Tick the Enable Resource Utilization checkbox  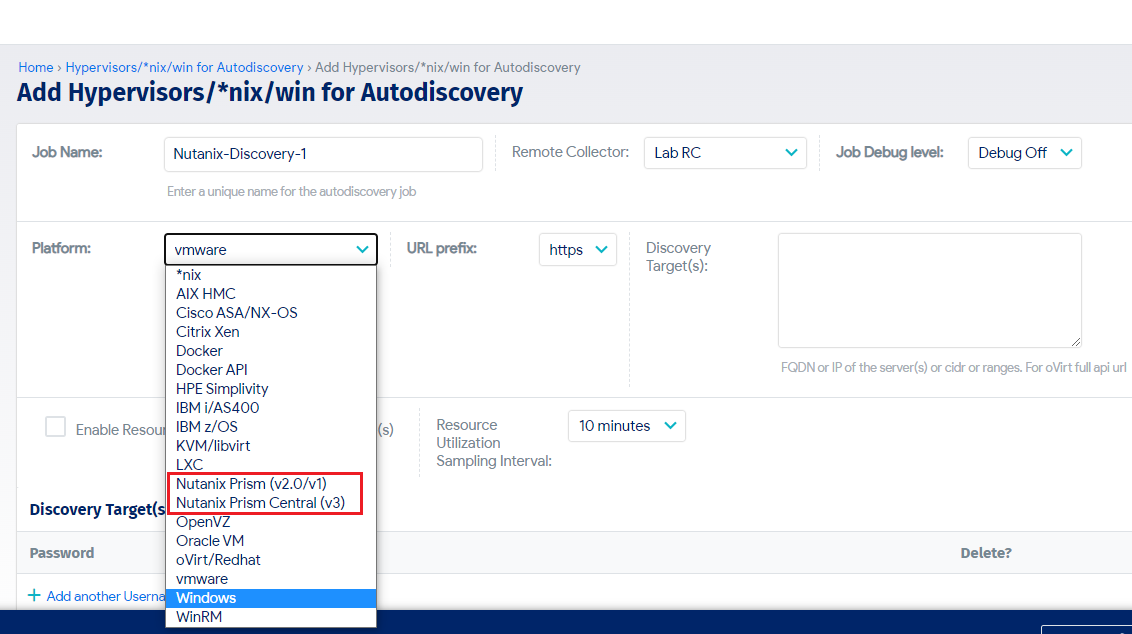56,427
